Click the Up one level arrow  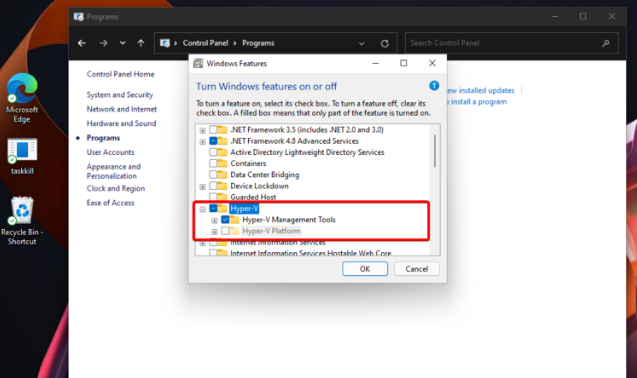pyautogui.click(x=141, y=43)
